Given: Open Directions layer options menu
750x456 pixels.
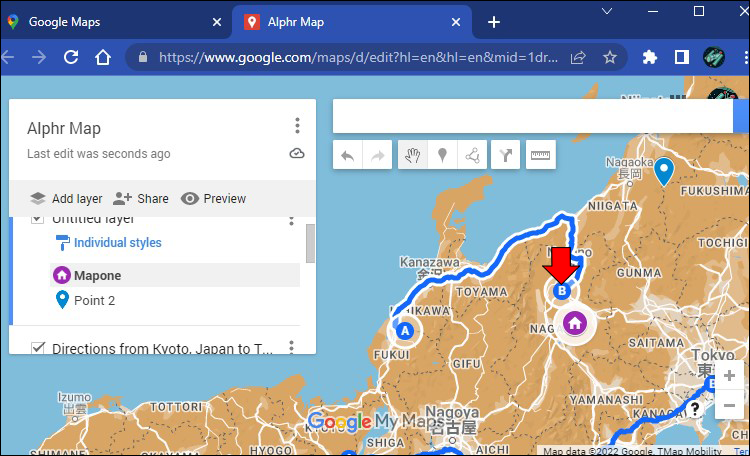Looking at the screenshot, I should [291, 347].
